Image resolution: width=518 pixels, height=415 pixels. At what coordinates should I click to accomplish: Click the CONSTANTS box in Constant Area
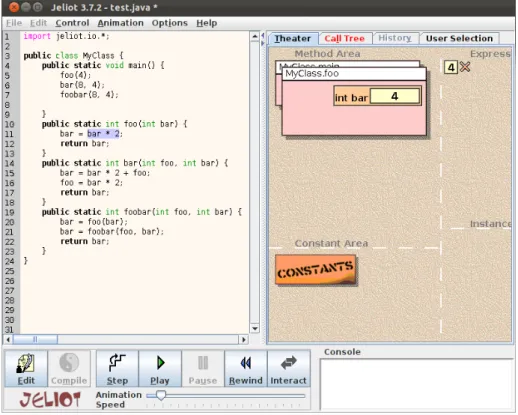click(x=315, y=270)
